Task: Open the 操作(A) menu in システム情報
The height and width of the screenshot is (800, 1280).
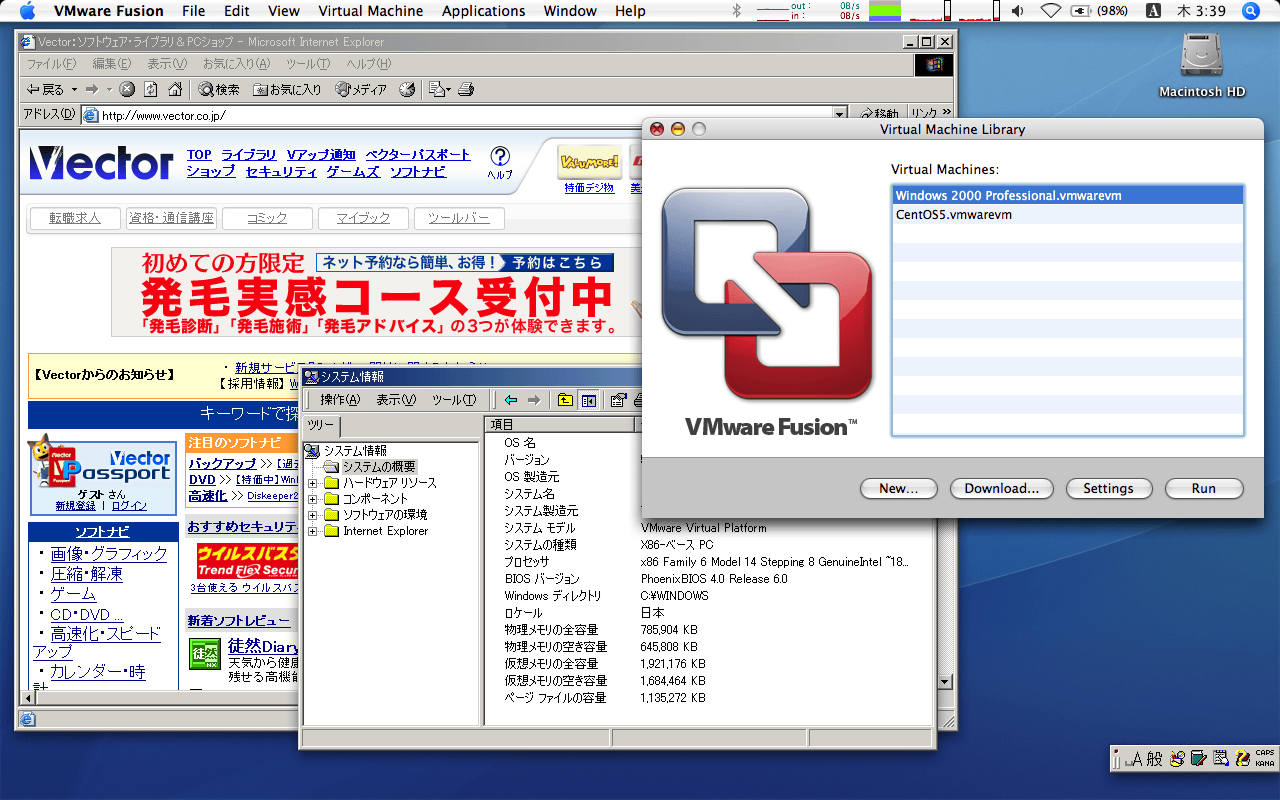Action: click(340, 400)
